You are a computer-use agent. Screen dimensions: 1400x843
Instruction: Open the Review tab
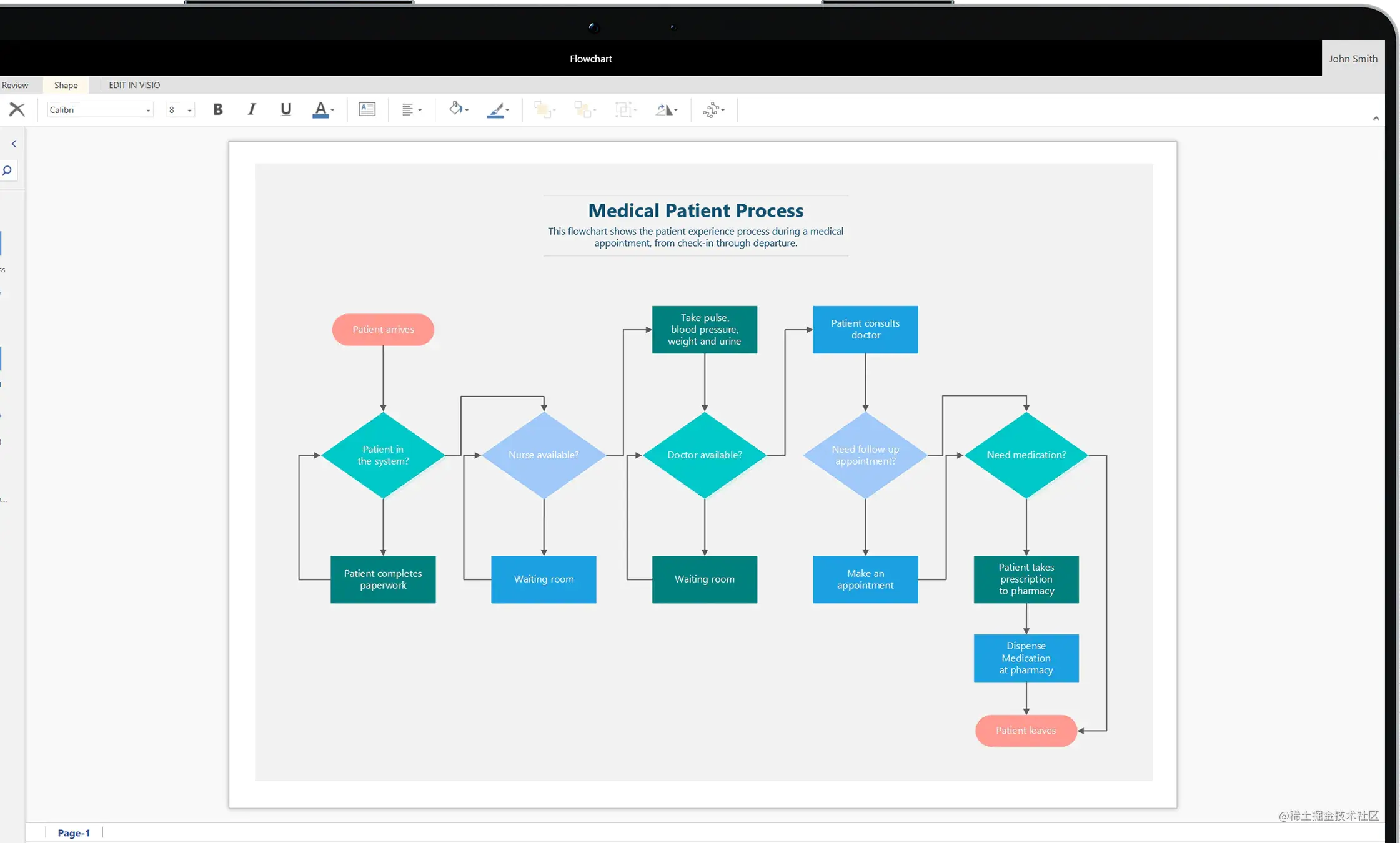tap(15, 85)
